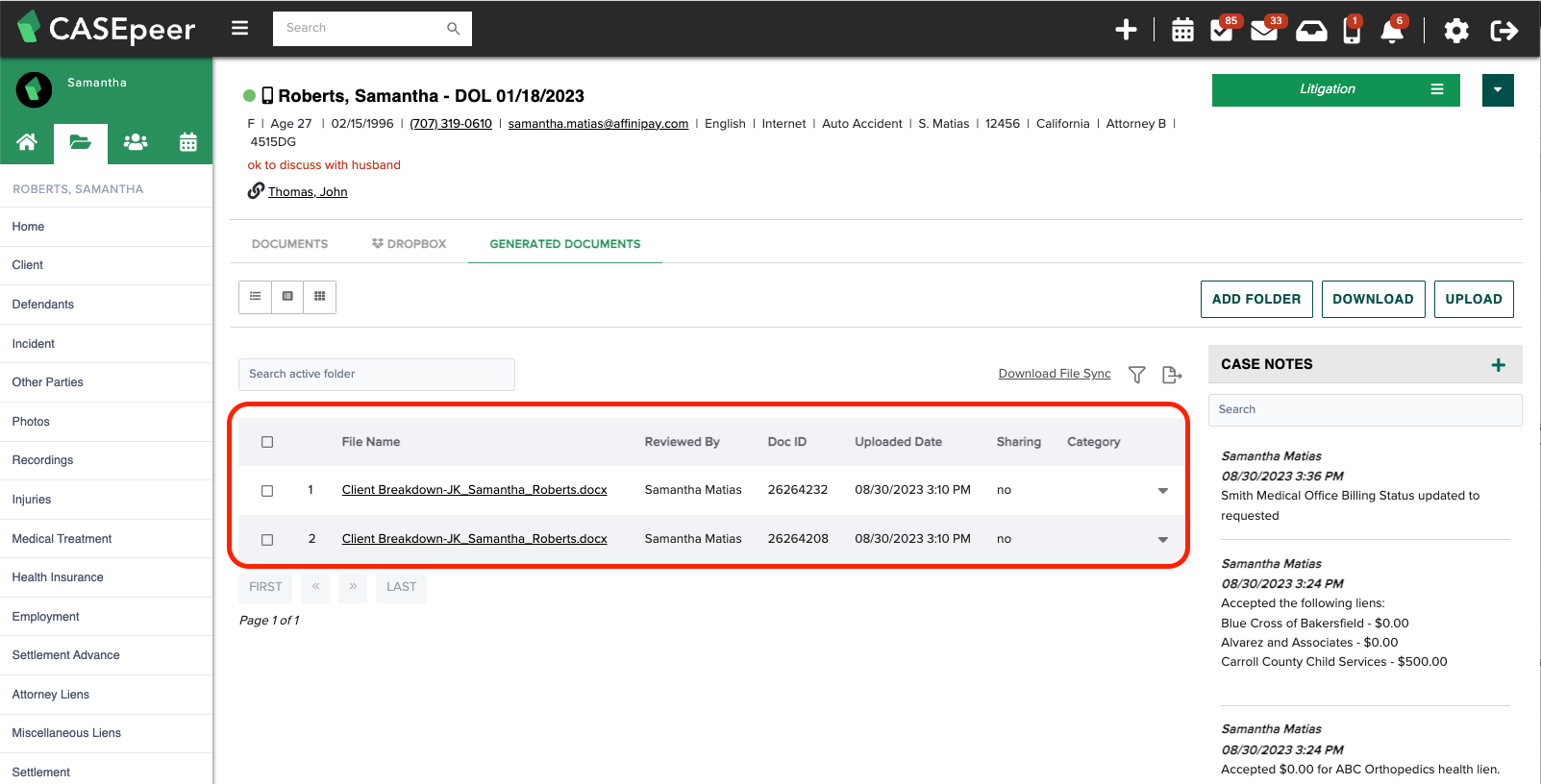Open Attorney Liens in the sidebar menu
The image size is (1541, 784).
point(106,695)
